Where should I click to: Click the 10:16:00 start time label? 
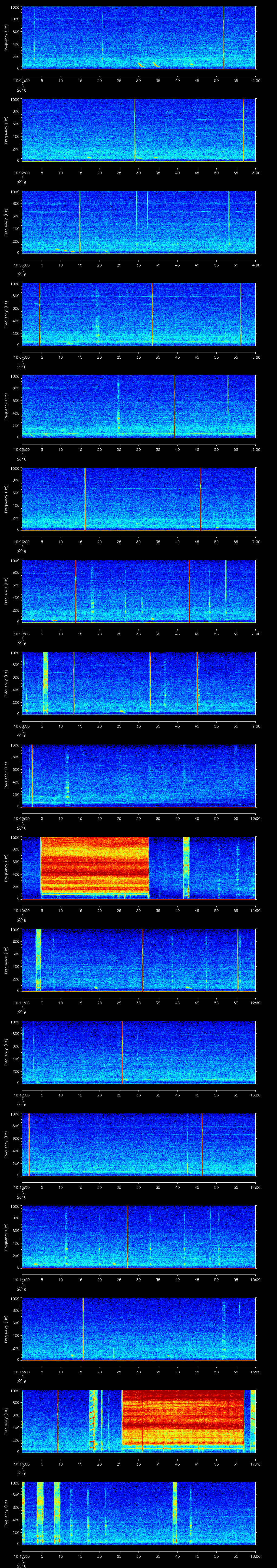(x=22, y=1463)
